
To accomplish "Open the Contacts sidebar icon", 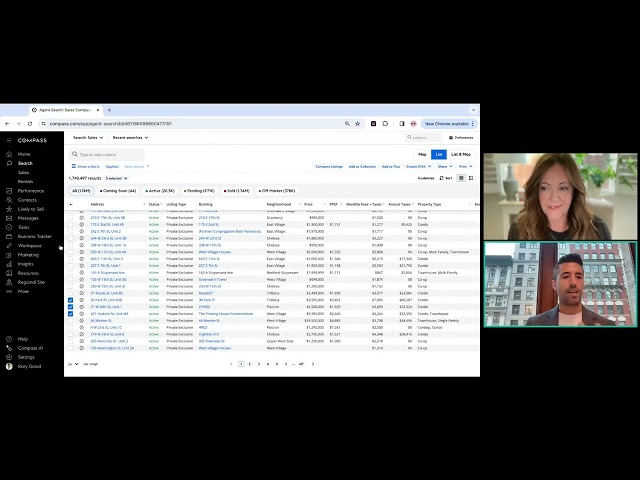I will coord(9,200).
